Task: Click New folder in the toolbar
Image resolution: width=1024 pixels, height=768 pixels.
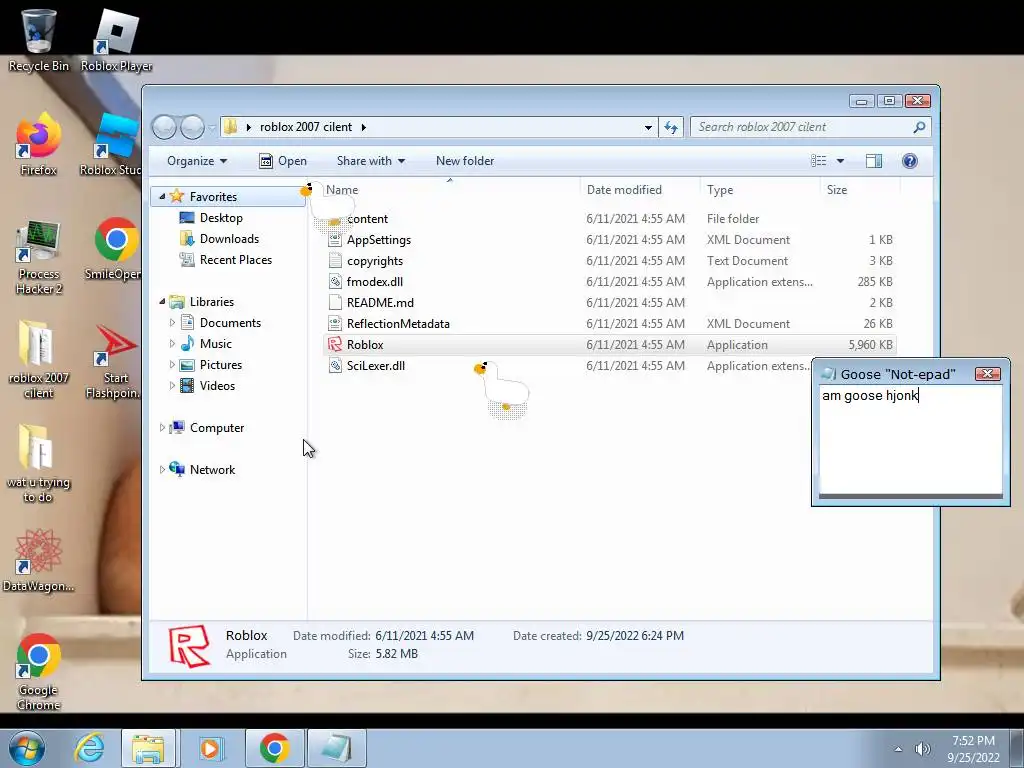Action: pyautogui.click(x=465, y=161)
